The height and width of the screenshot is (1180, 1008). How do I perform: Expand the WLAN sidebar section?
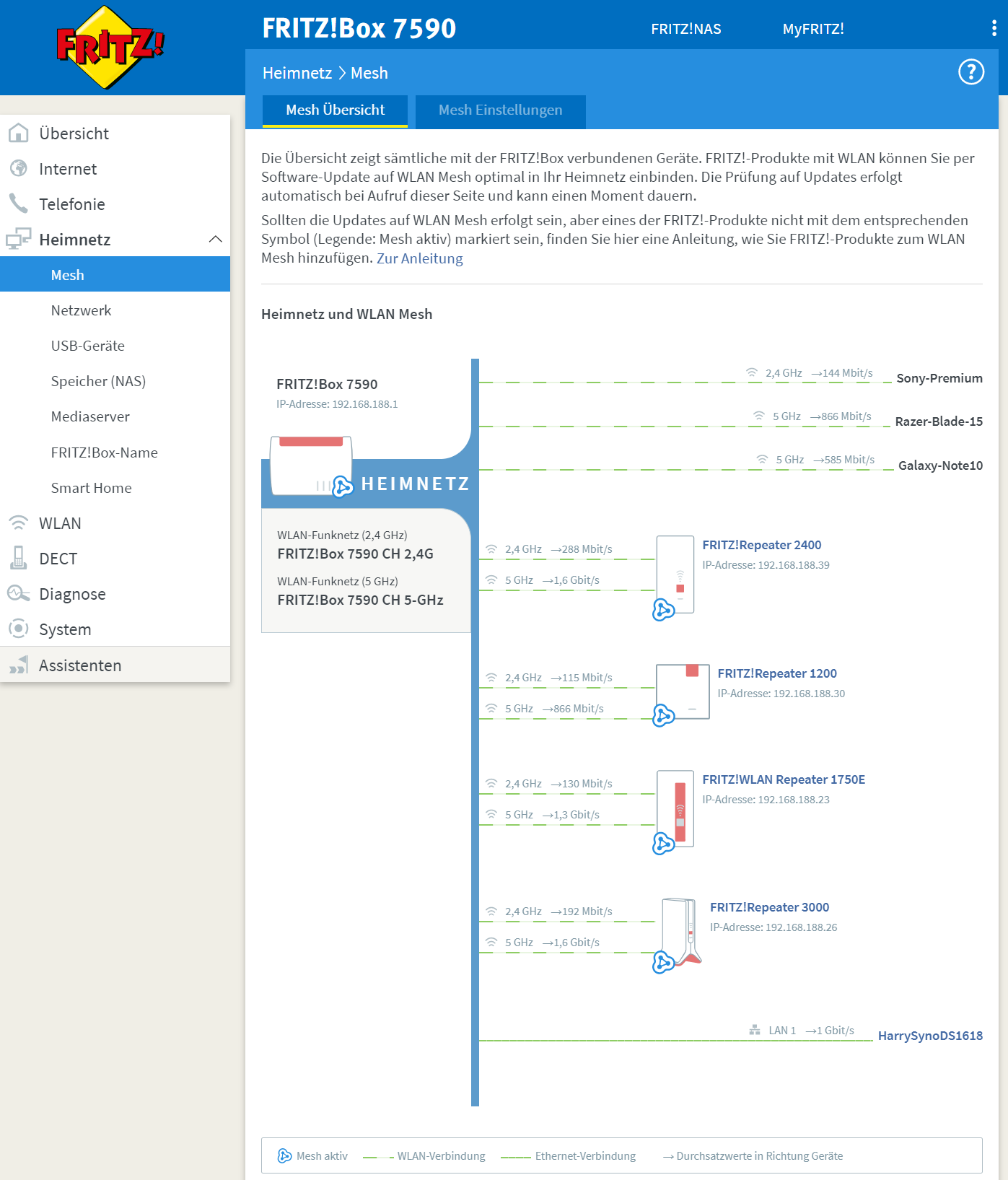60,523
